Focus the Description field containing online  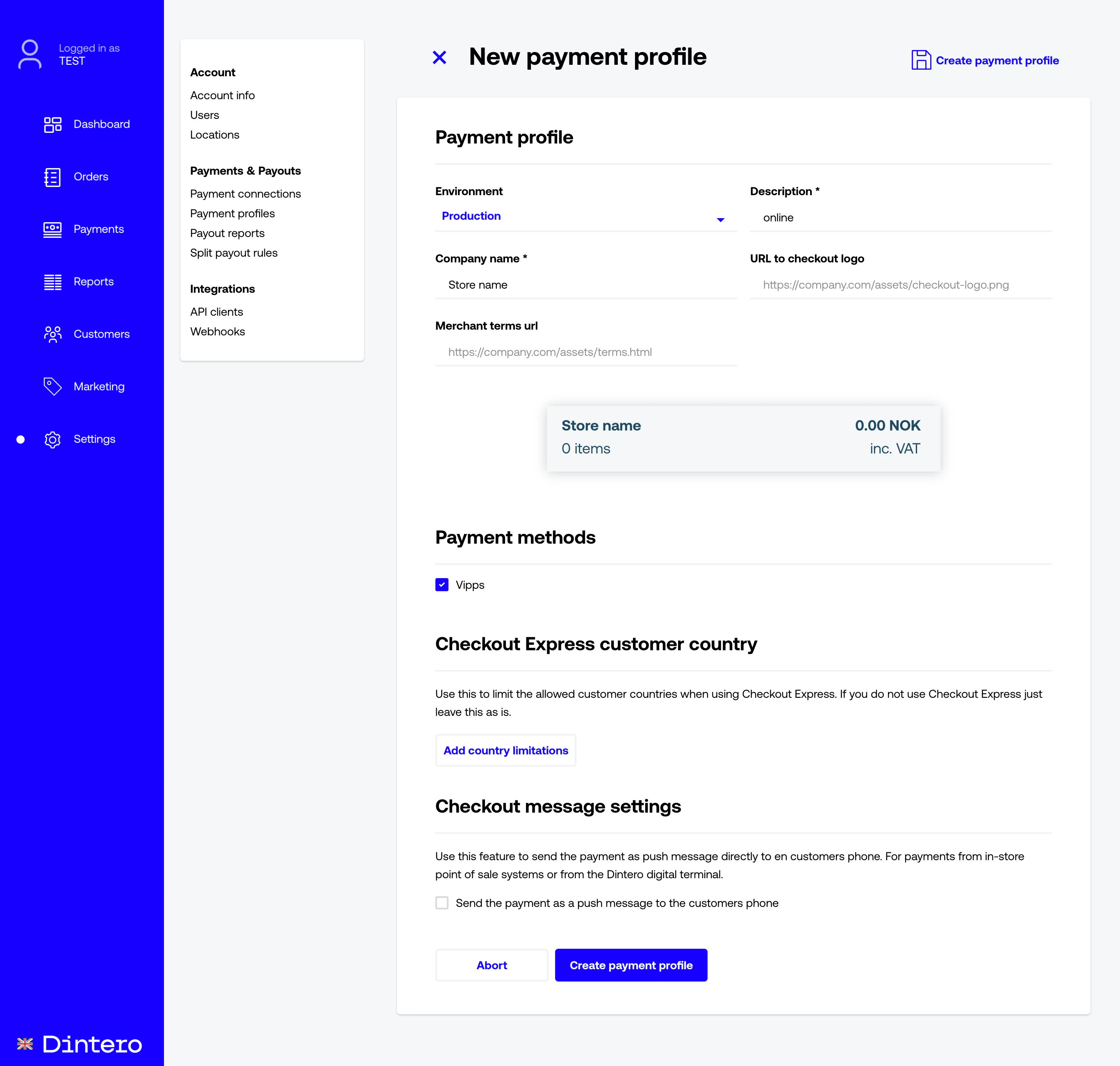click(x=901, y=218)
